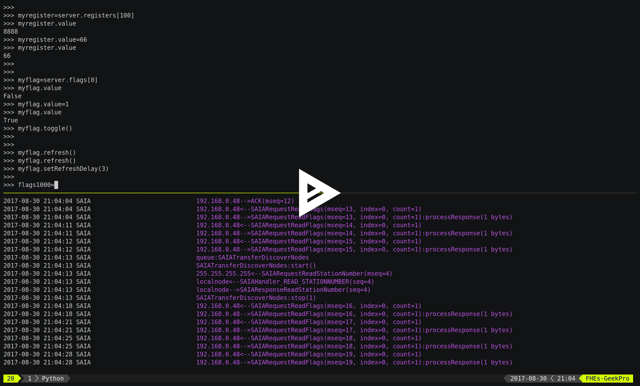Click the output True
640x386 pixels.
click(11, 120)
